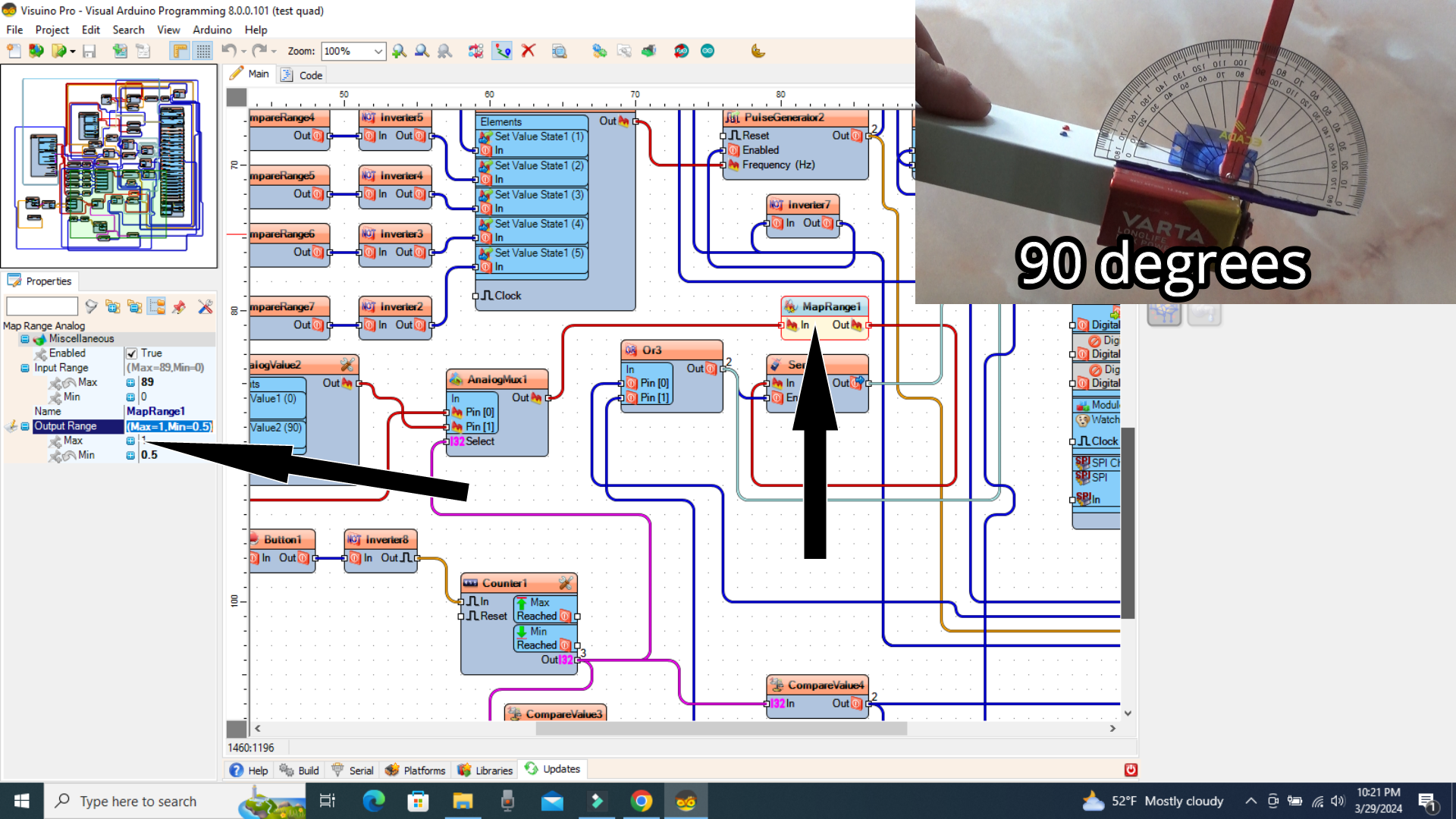Image resolution: width=1456 pixels, height=819 pixels.
Task: Open the Search menu
Action: [x=128, y=30]
